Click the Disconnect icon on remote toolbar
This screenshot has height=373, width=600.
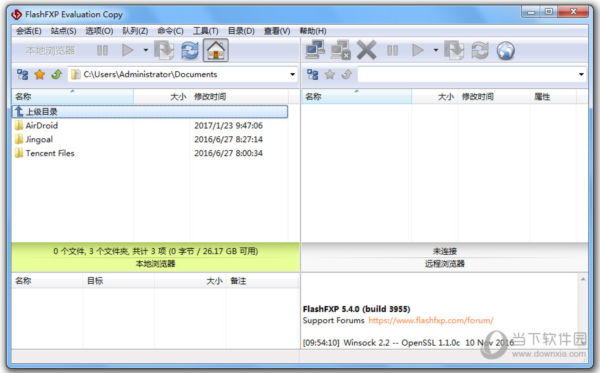[340, 50]
